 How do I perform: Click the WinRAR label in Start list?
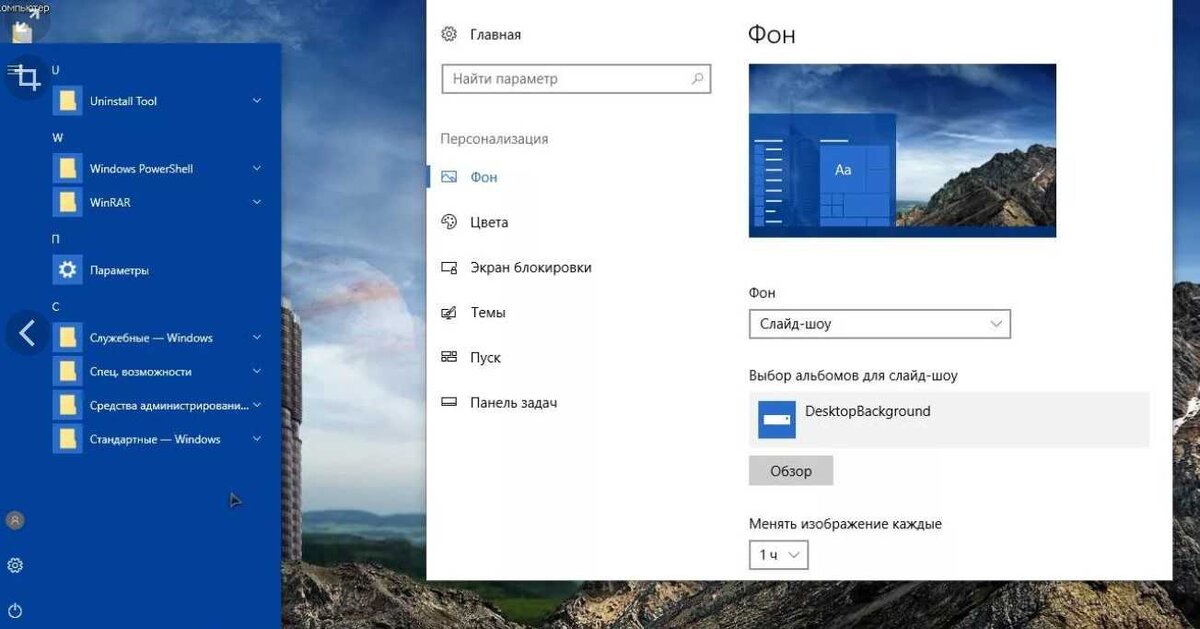(x=110, y=202)
